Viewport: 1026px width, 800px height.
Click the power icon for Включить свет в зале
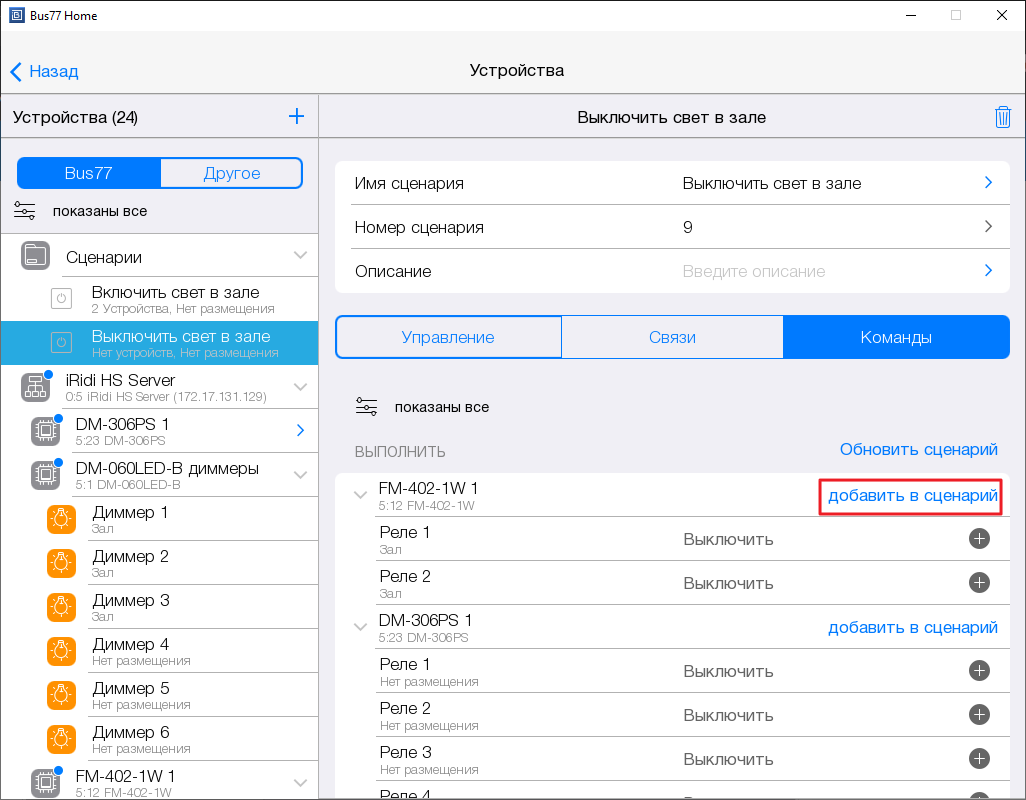click(x=61, y=298)
